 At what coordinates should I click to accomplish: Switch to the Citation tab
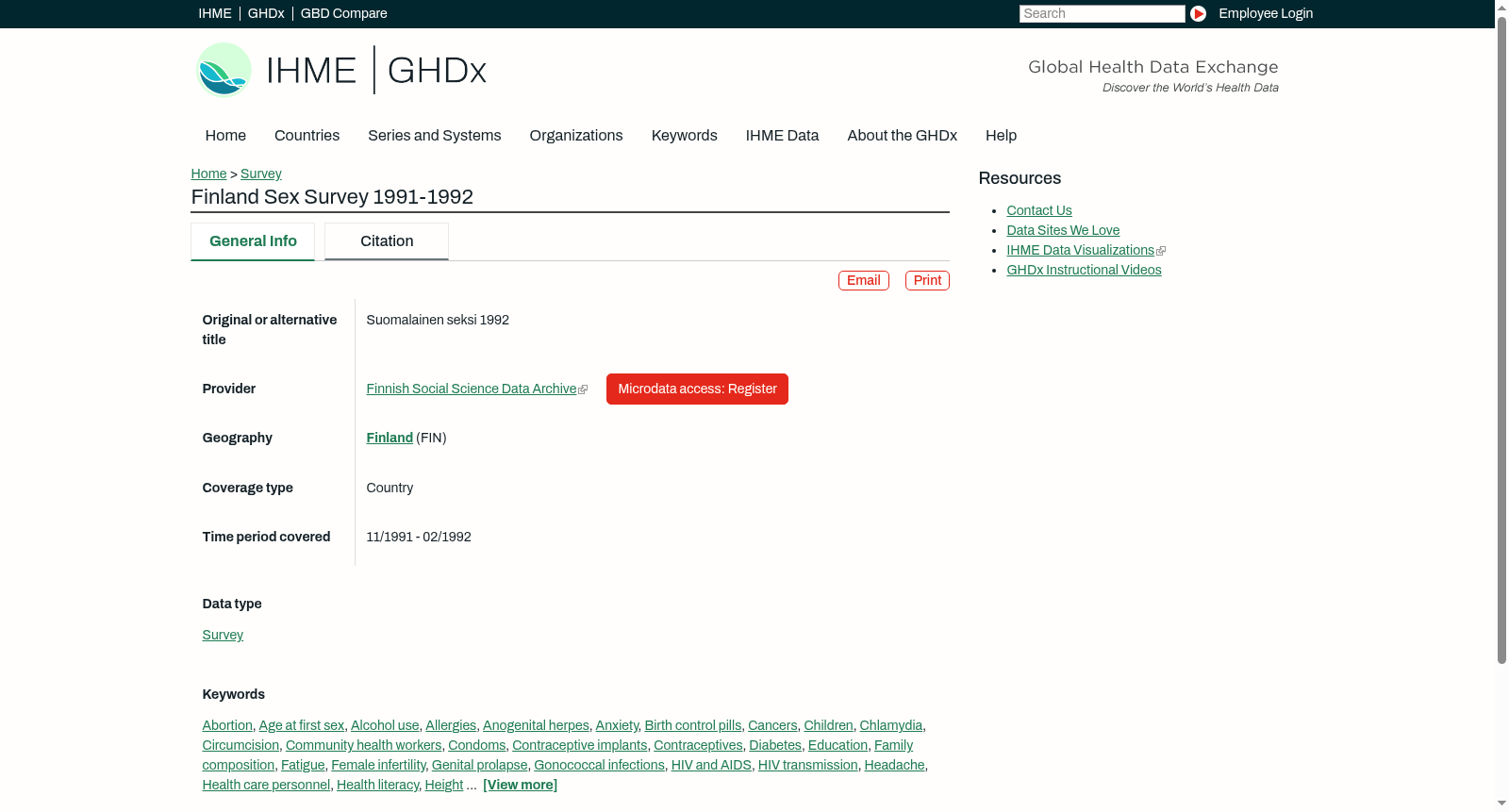click(387, 241)
